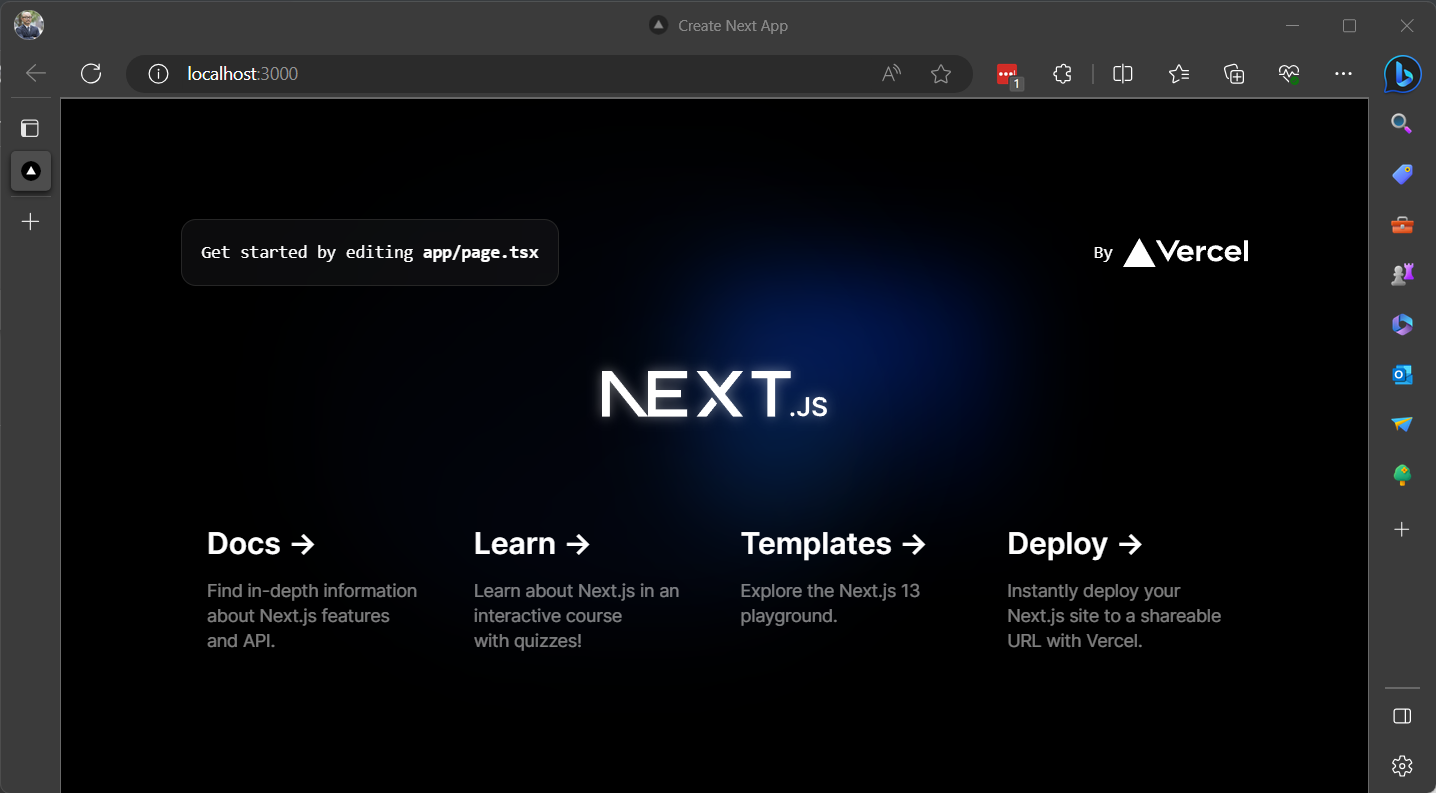1436x793 pixels.
Task: Open sidebar green tree icon
Action: pos(1402,475)
